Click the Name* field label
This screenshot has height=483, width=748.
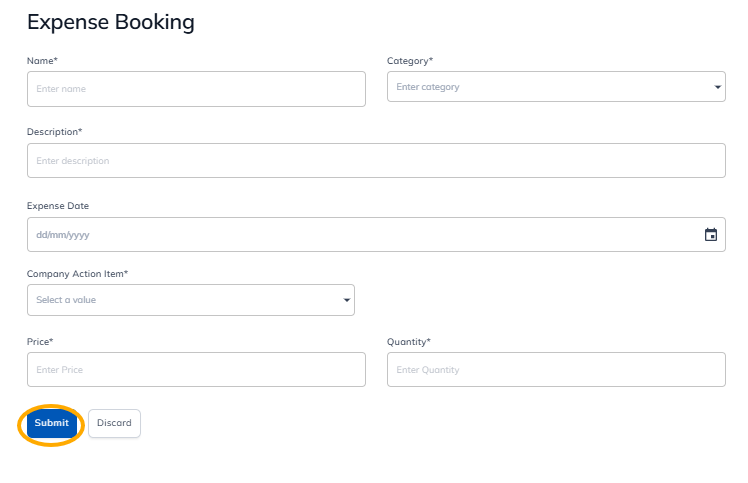pos(42,61)
